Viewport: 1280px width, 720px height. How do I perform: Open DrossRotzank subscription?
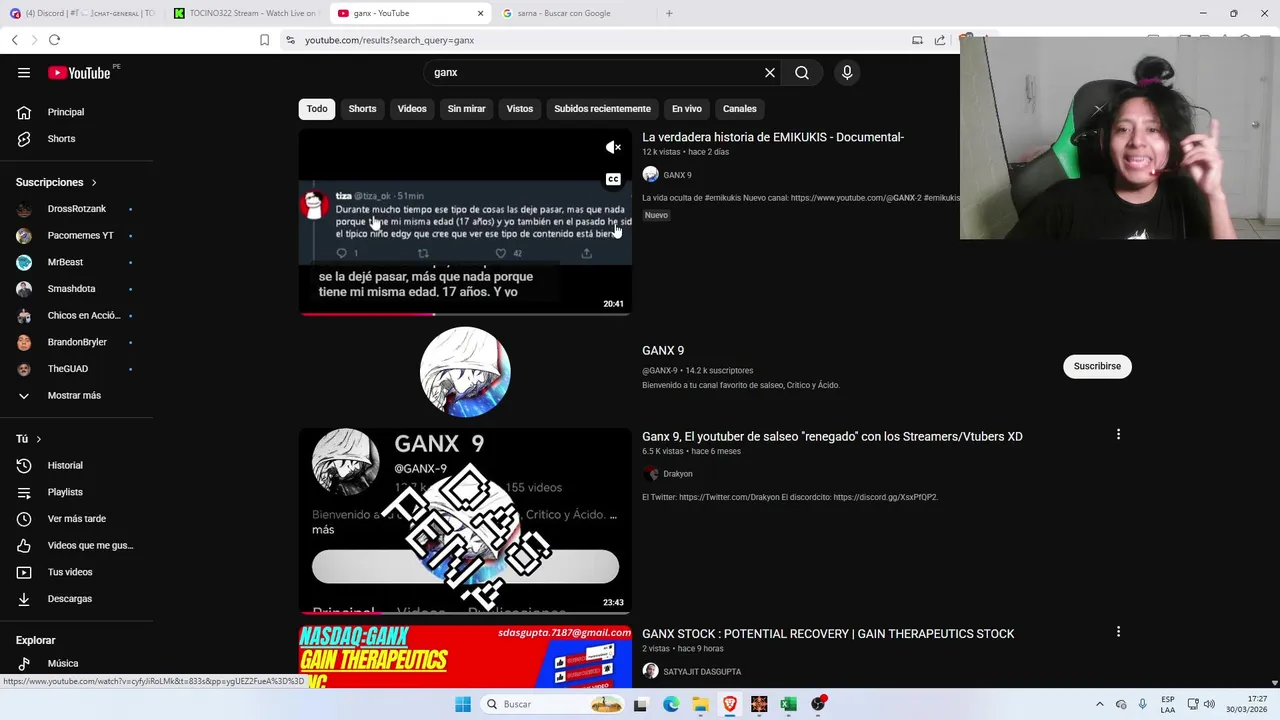tap(76, 209)
